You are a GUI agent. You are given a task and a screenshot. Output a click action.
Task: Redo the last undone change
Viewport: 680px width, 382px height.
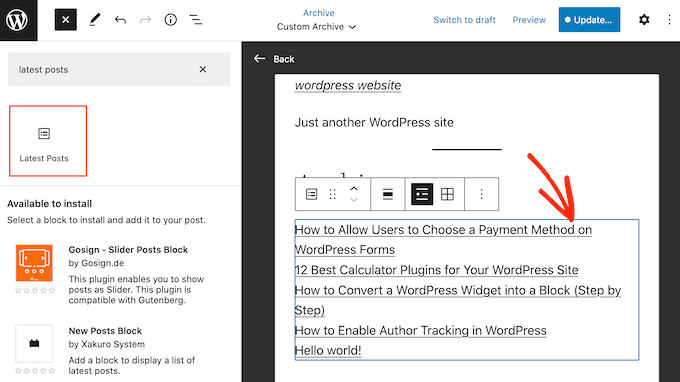tap(145, 20)
